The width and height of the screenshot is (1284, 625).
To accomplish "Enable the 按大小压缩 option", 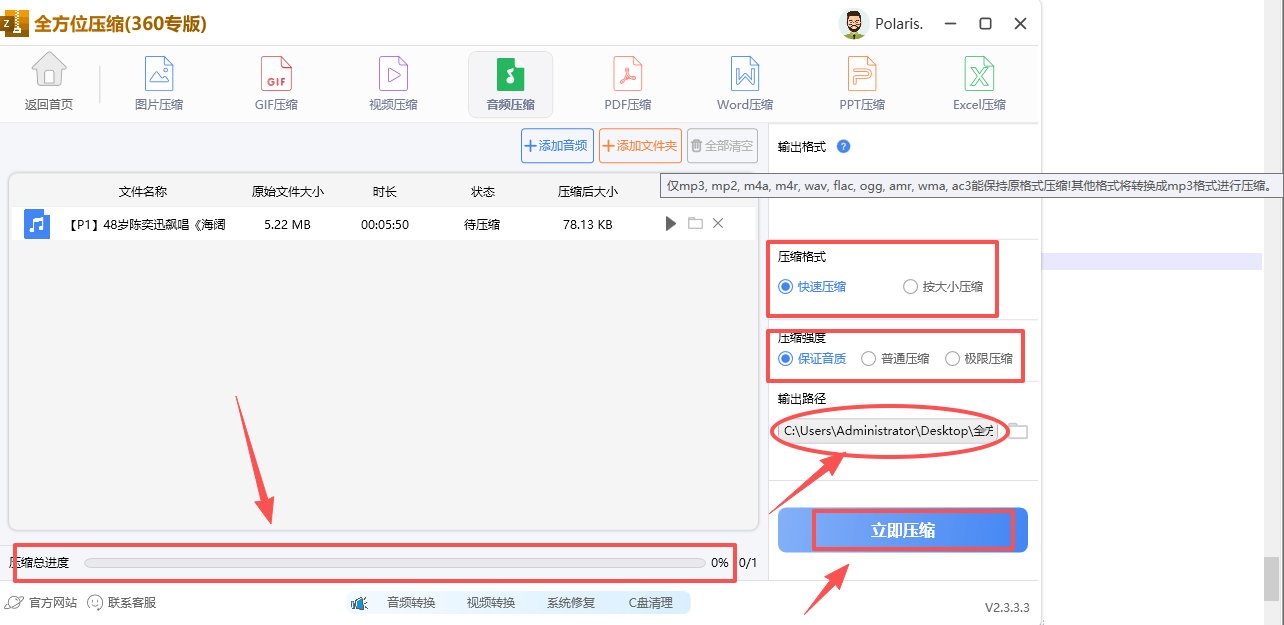I will pos(910,286).
